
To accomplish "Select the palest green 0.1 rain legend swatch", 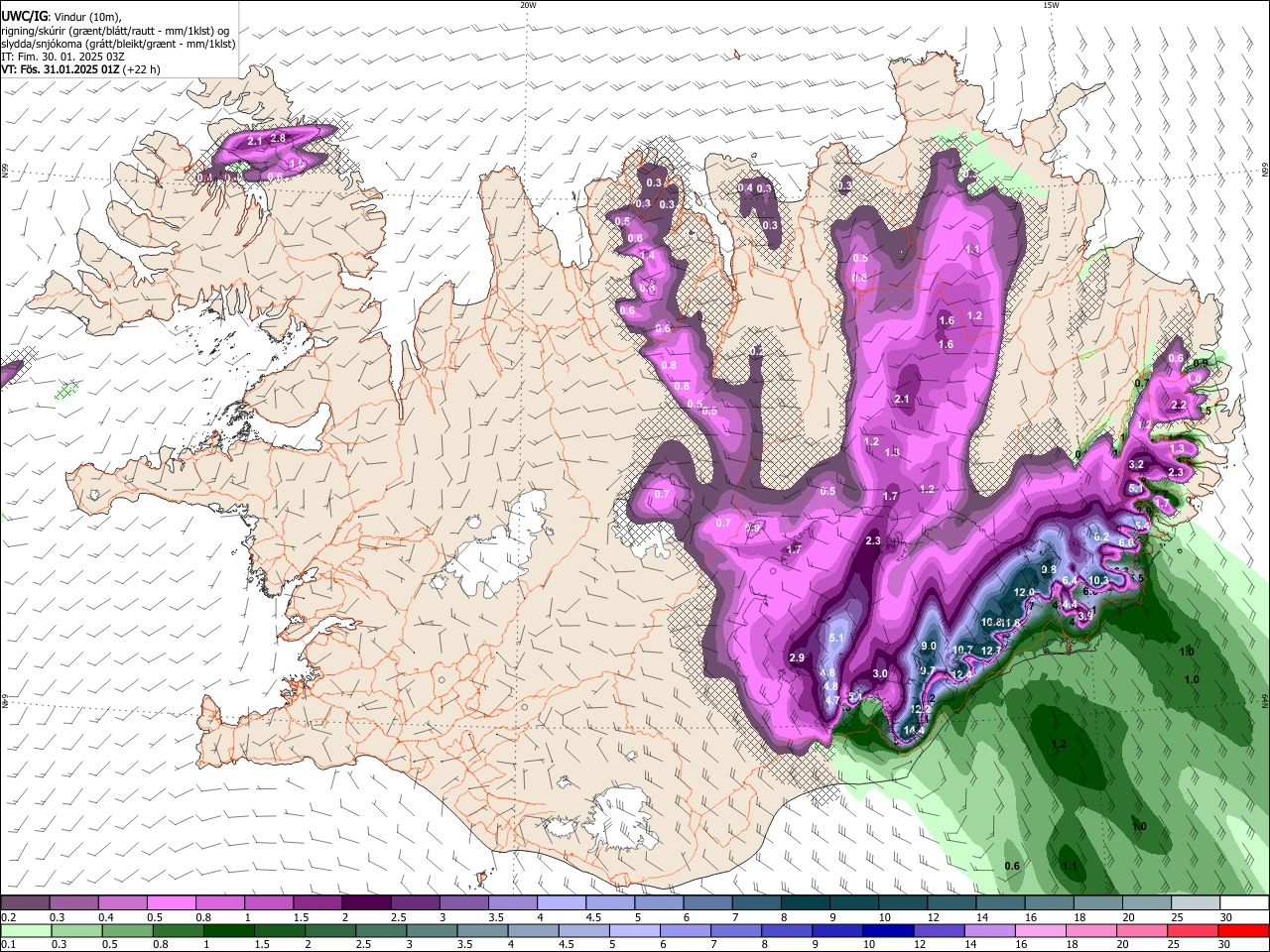I will [26, 930].
